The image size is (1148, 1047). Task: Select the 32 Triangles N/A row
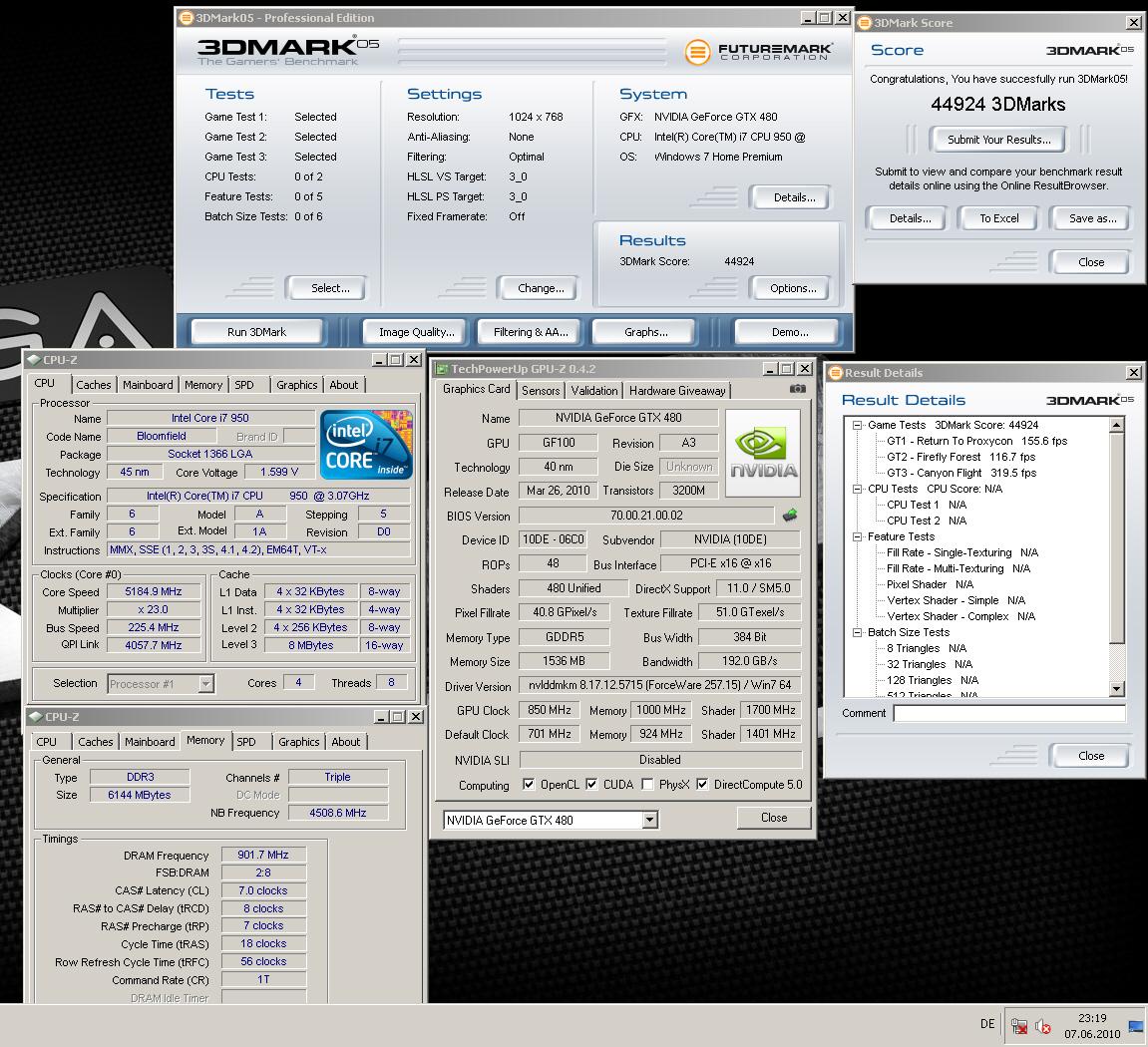[x=930, y=664]
